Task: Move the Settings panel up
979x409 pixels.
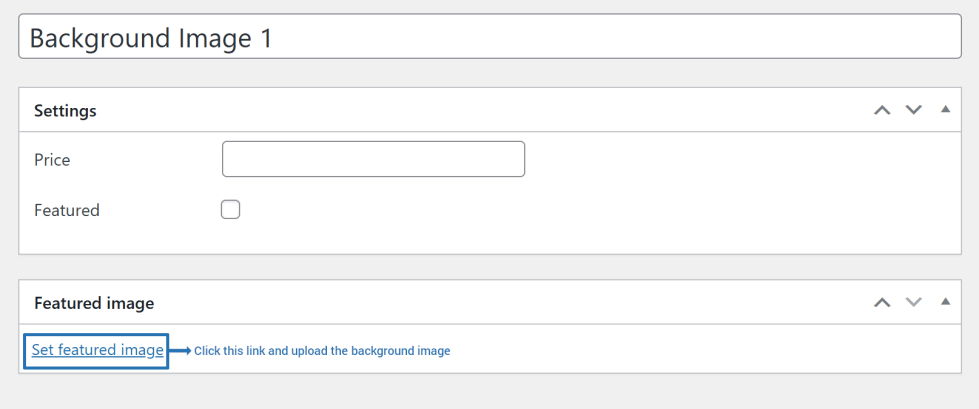Action: 882,110
